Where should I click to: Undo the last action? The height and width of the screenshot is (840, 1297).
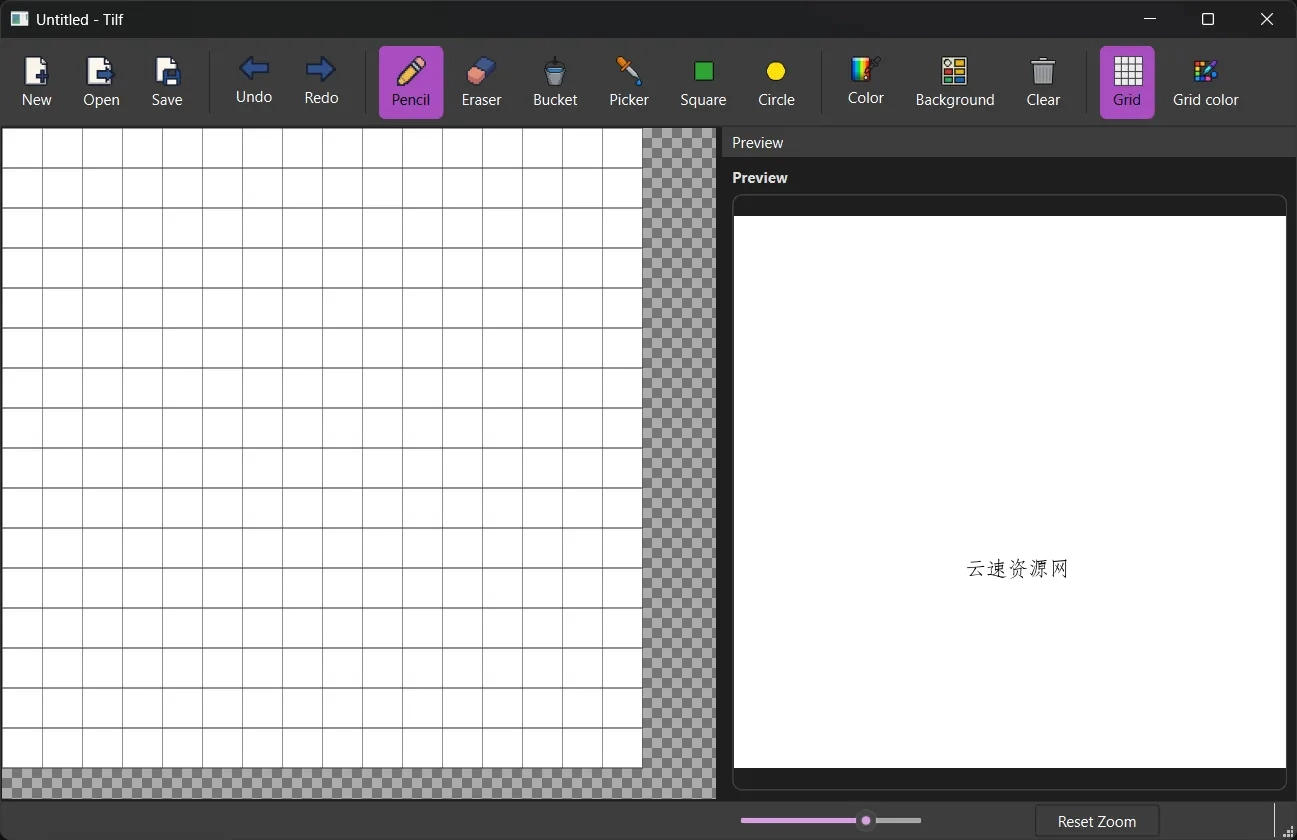[x=254, y=81]
